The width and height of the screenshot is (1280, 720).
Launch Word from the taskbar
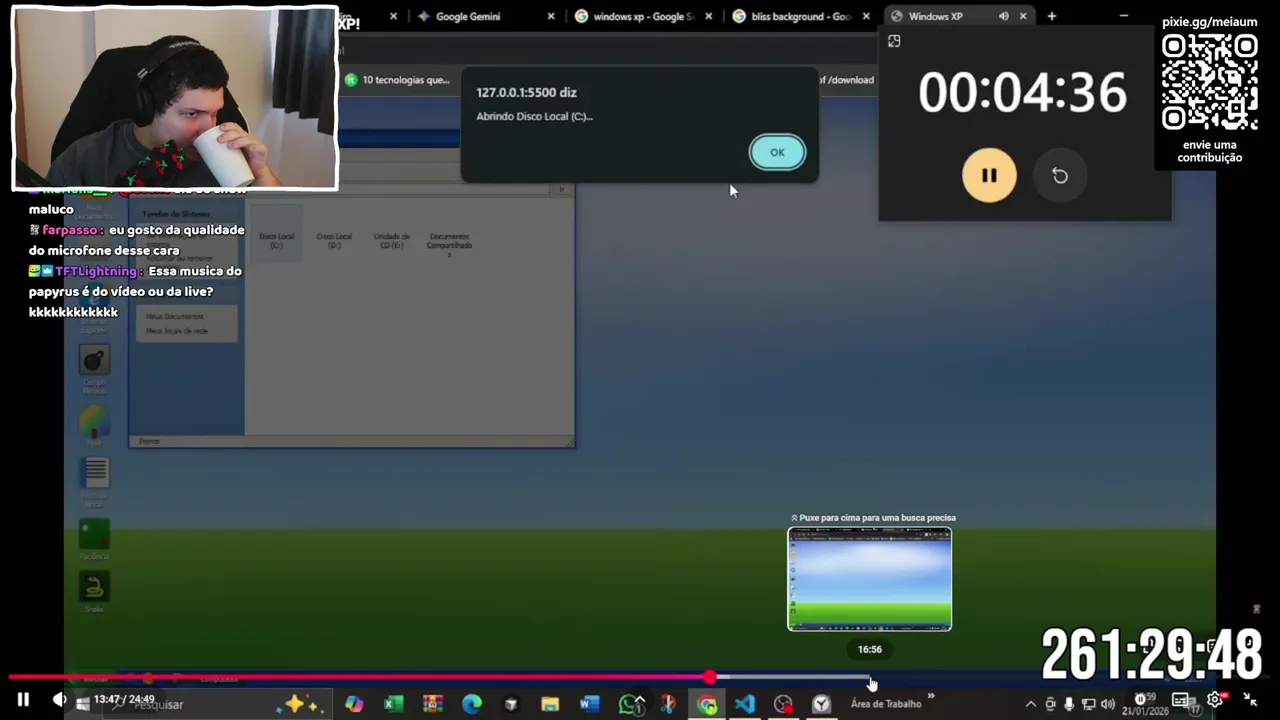pos(589,704)
